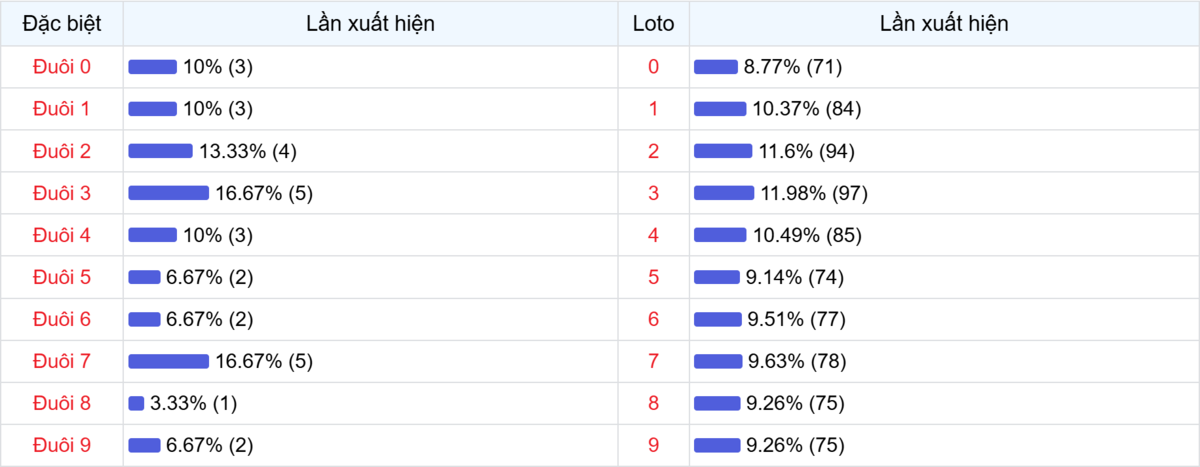Click the "Đuôi 8" label
The width and height of the screenshot is (1200, 467).
coord(62,403)
